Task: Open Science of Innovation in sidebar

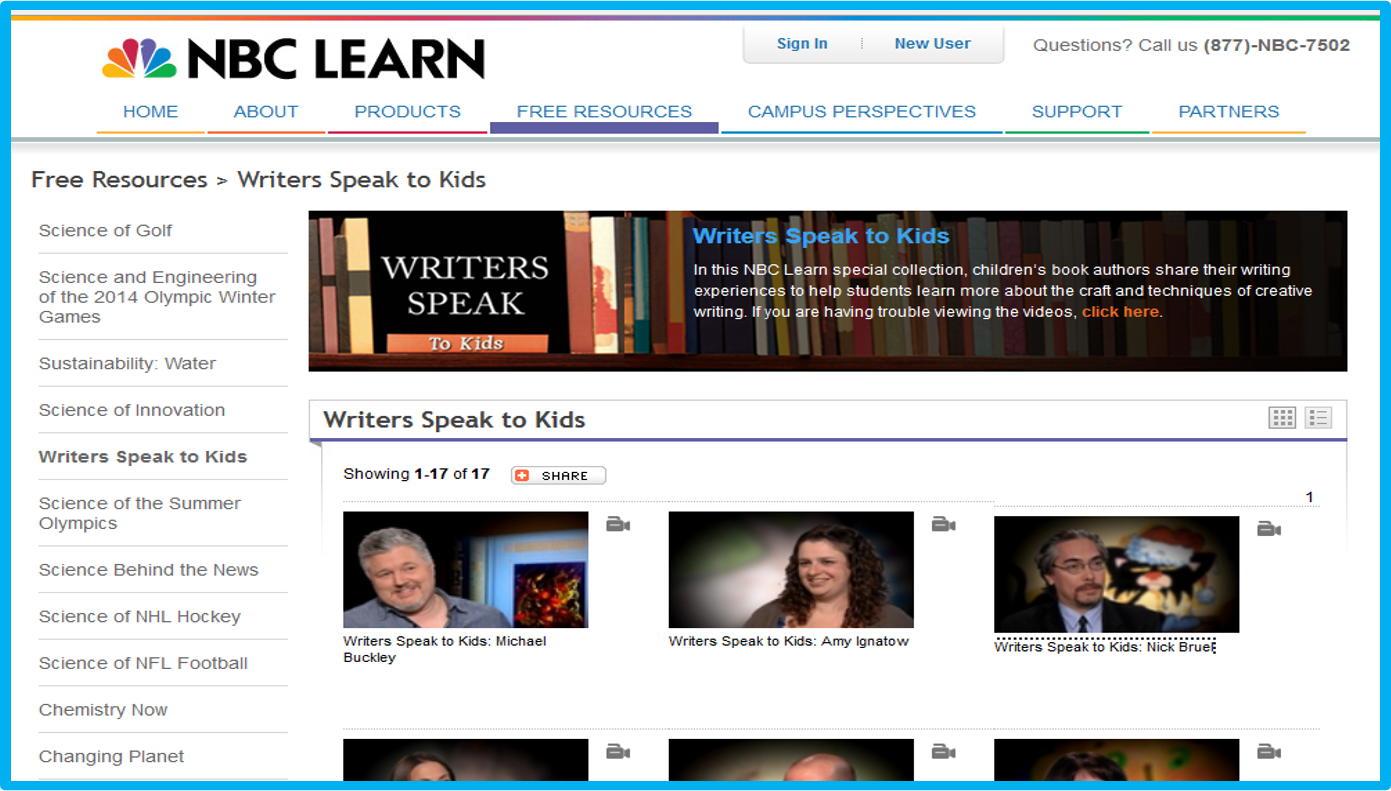Action: coord(132,410)
